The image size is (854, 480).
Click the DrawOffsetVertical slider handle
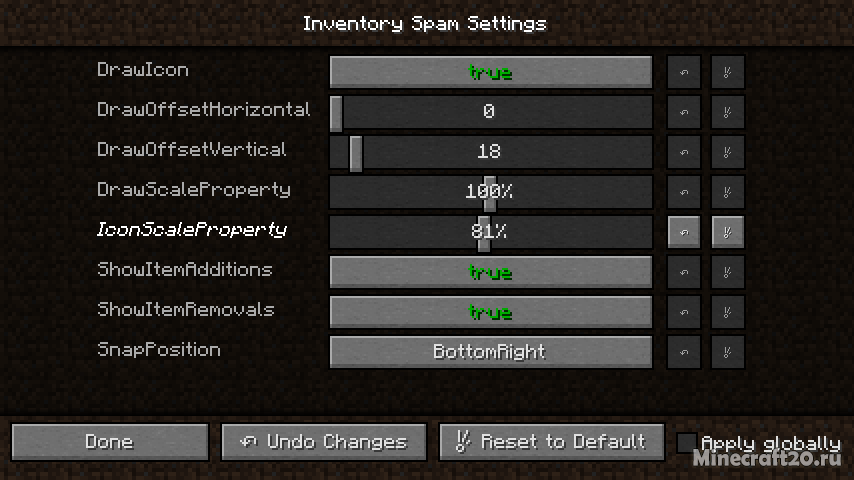click(356, 153)
